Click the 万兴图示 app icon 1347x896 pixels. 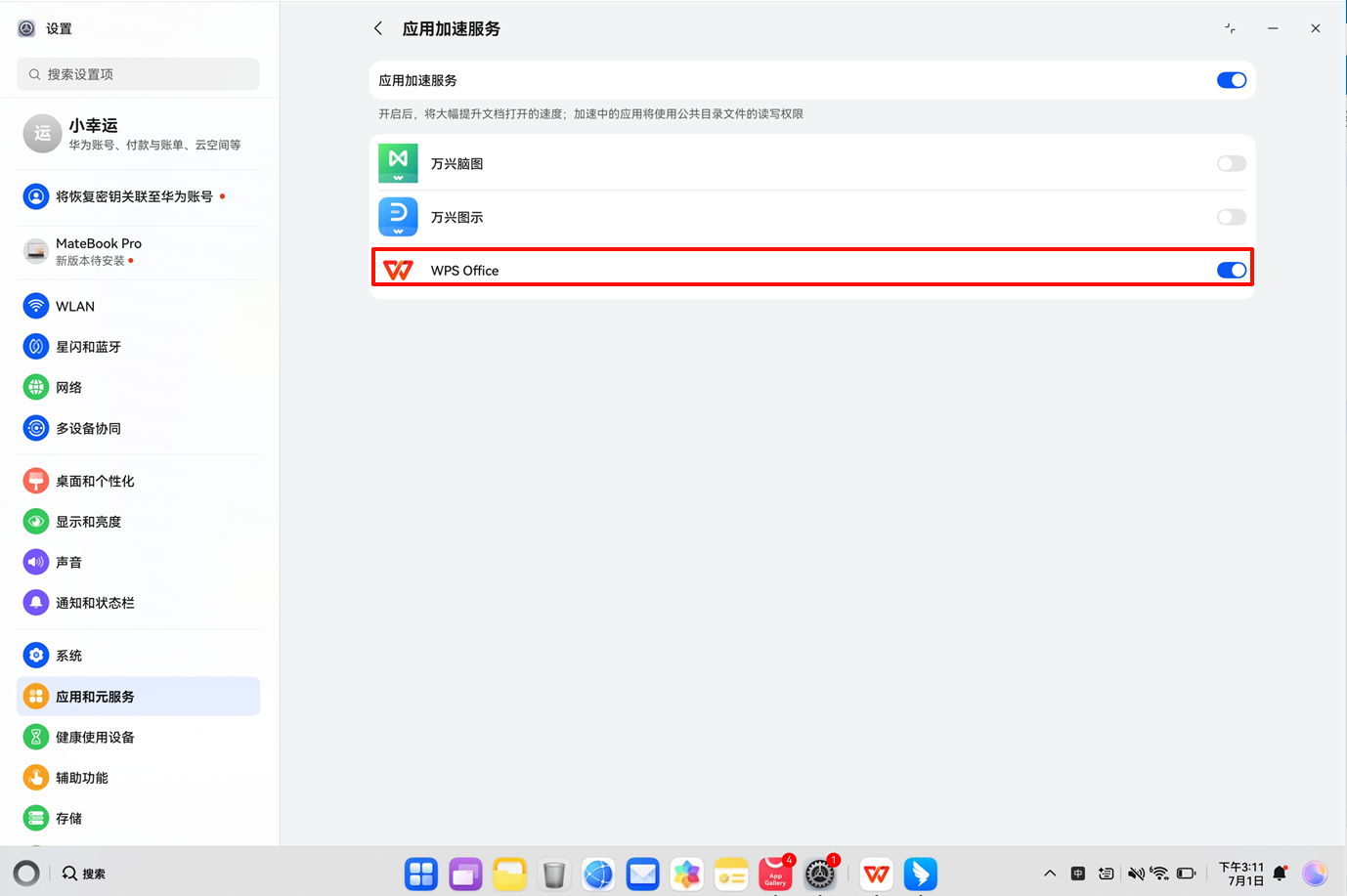pos(398,217)
